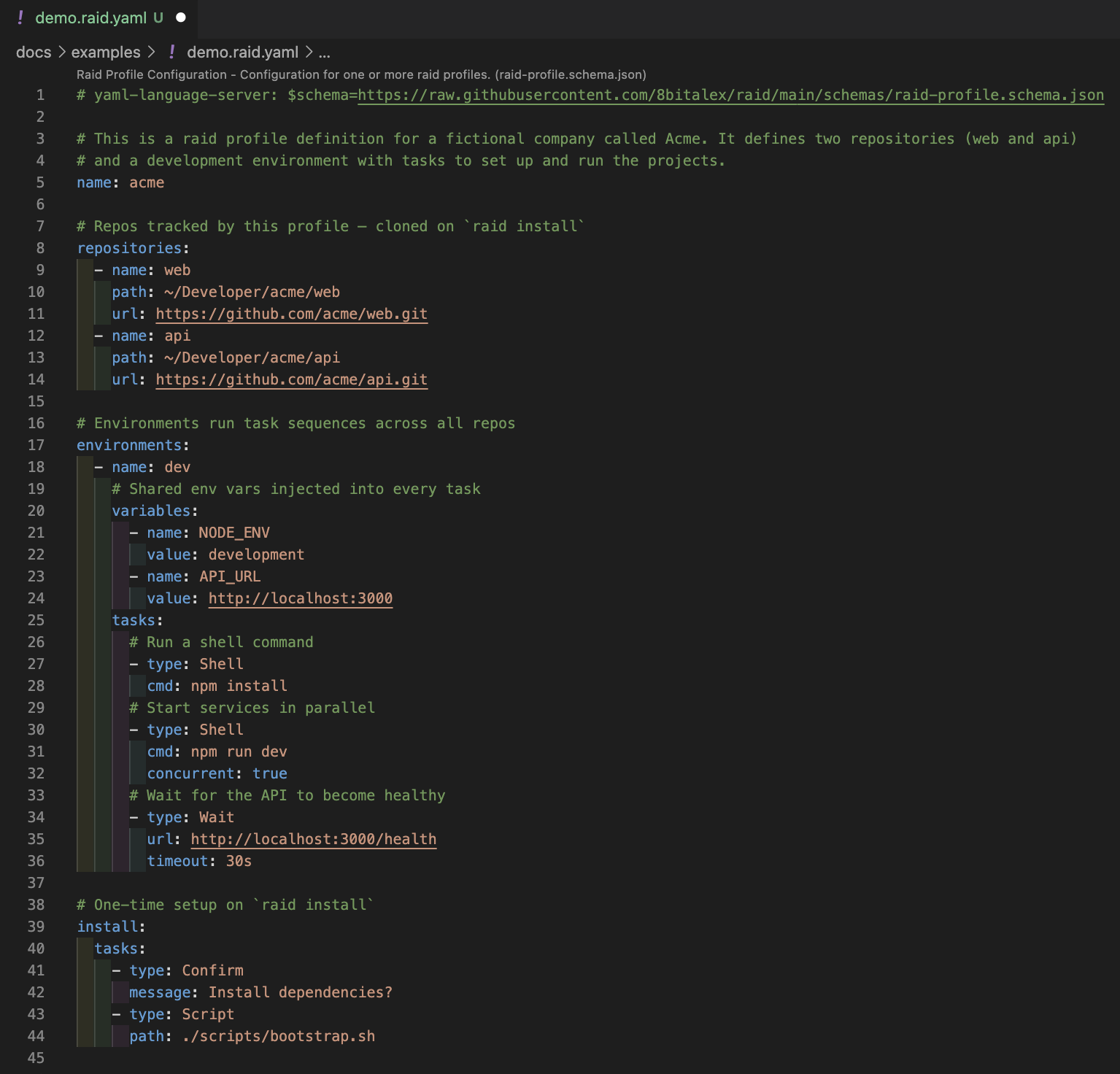Click line number 17 in the gutter
This screenshot has width=1120, height=1074.
36,446
